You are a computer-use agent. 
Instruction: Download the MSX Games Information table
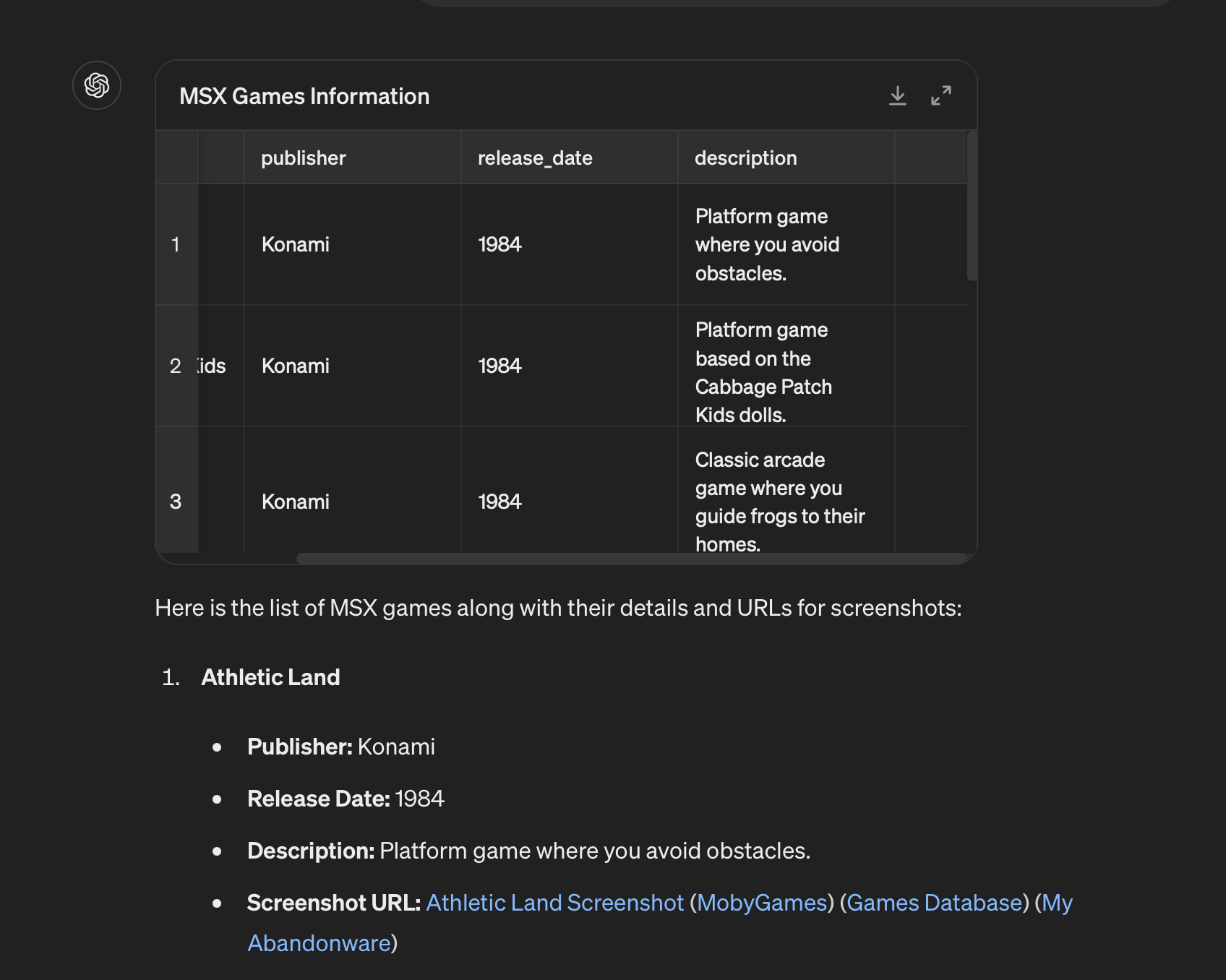pyautogui.click(x=897, y=96)
